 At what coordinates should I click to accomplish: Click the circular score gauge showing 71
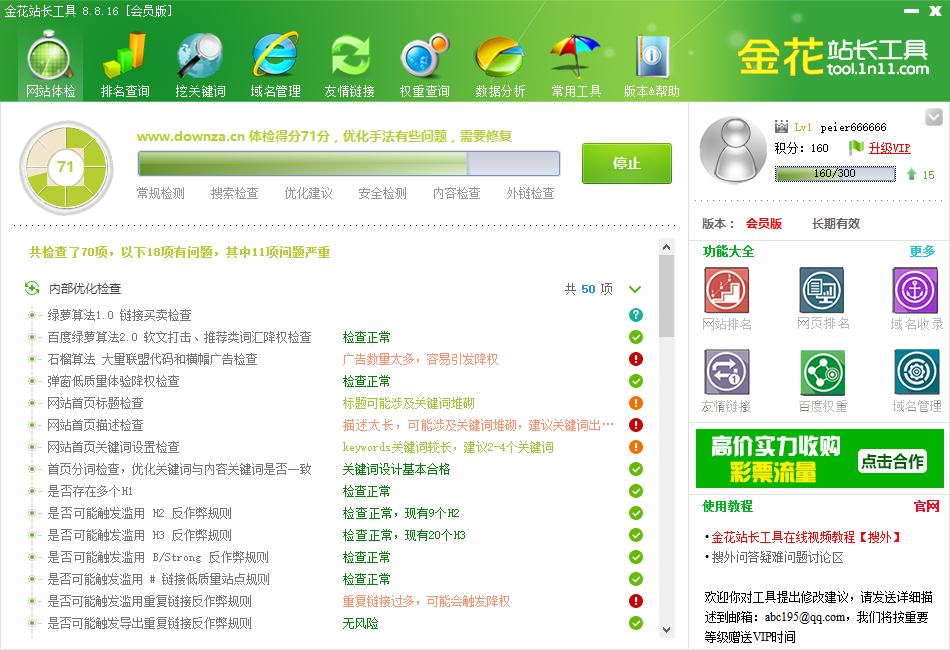(x=65, y=167)
